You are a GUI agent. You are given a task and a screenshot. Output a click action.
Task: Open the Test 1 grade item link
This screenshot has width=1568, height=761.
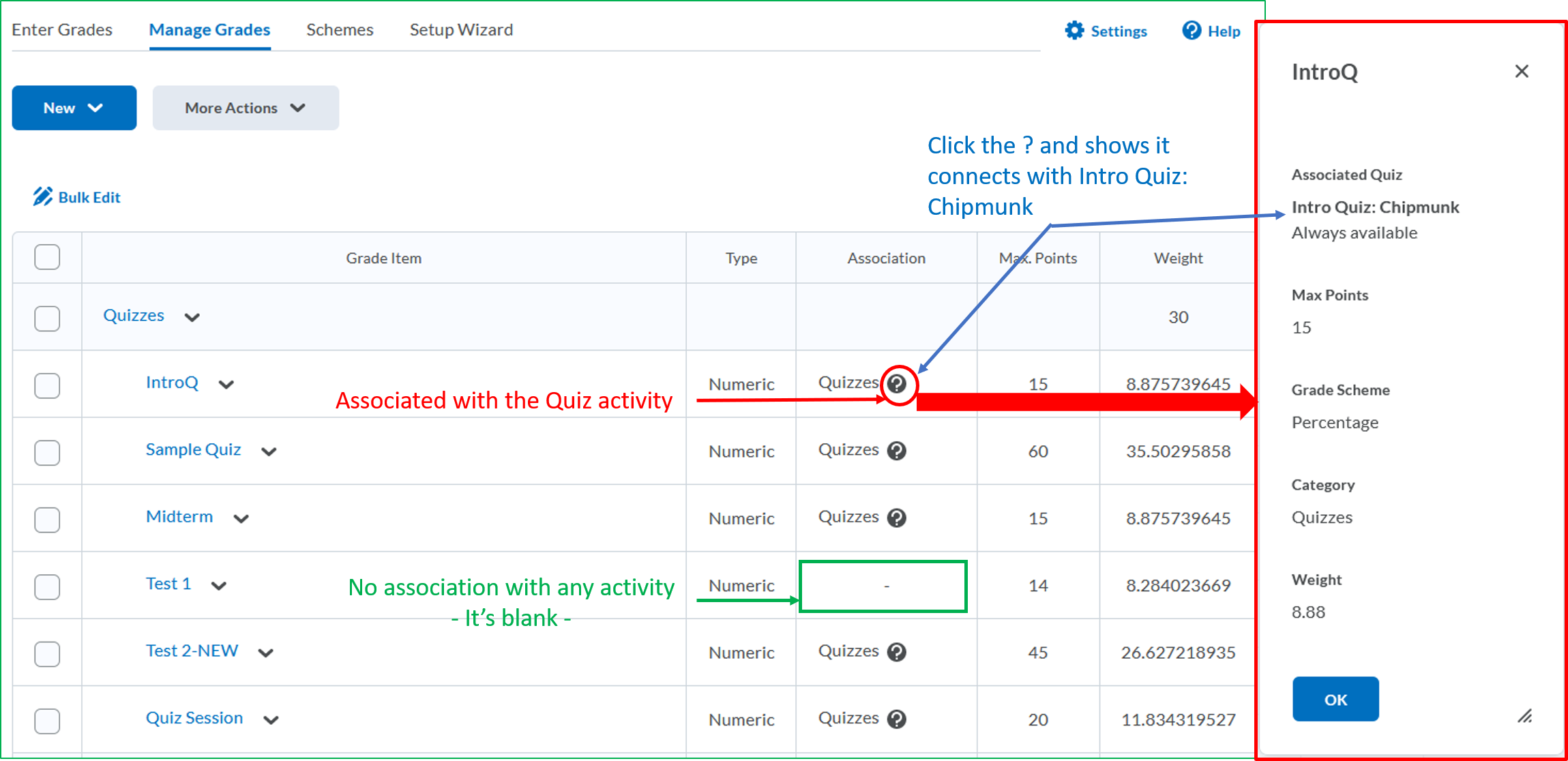[168, 584]
